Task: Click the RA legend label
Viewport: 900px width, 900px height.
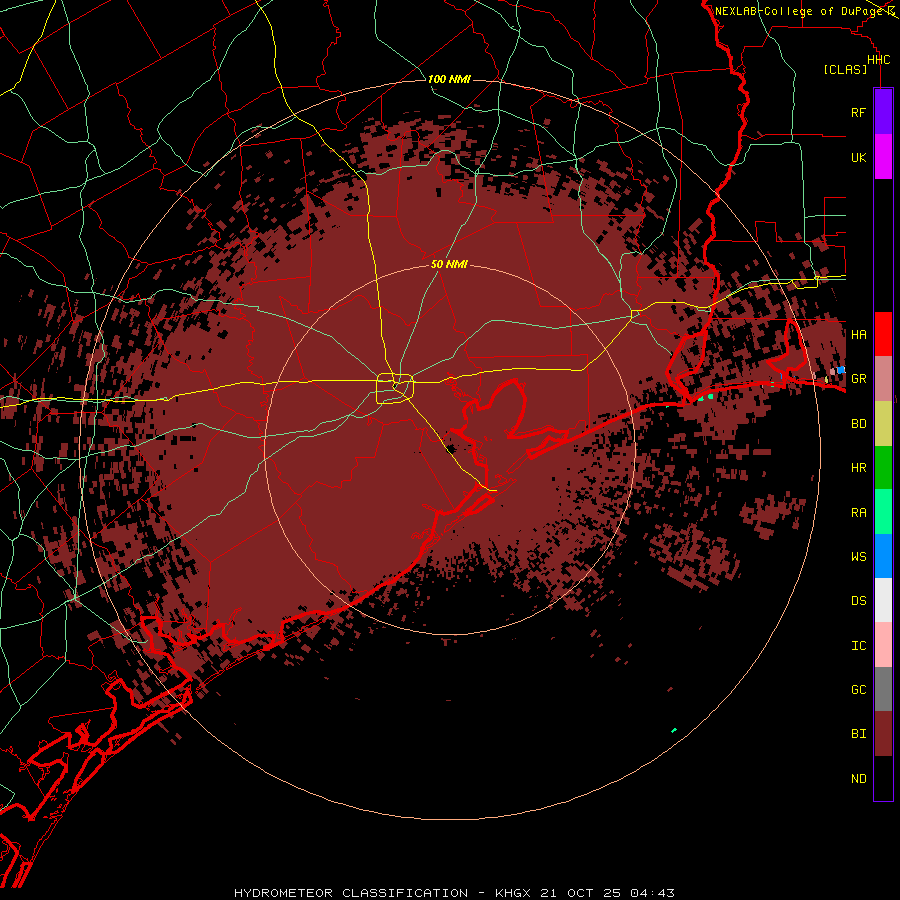Action: coord(858,512)
